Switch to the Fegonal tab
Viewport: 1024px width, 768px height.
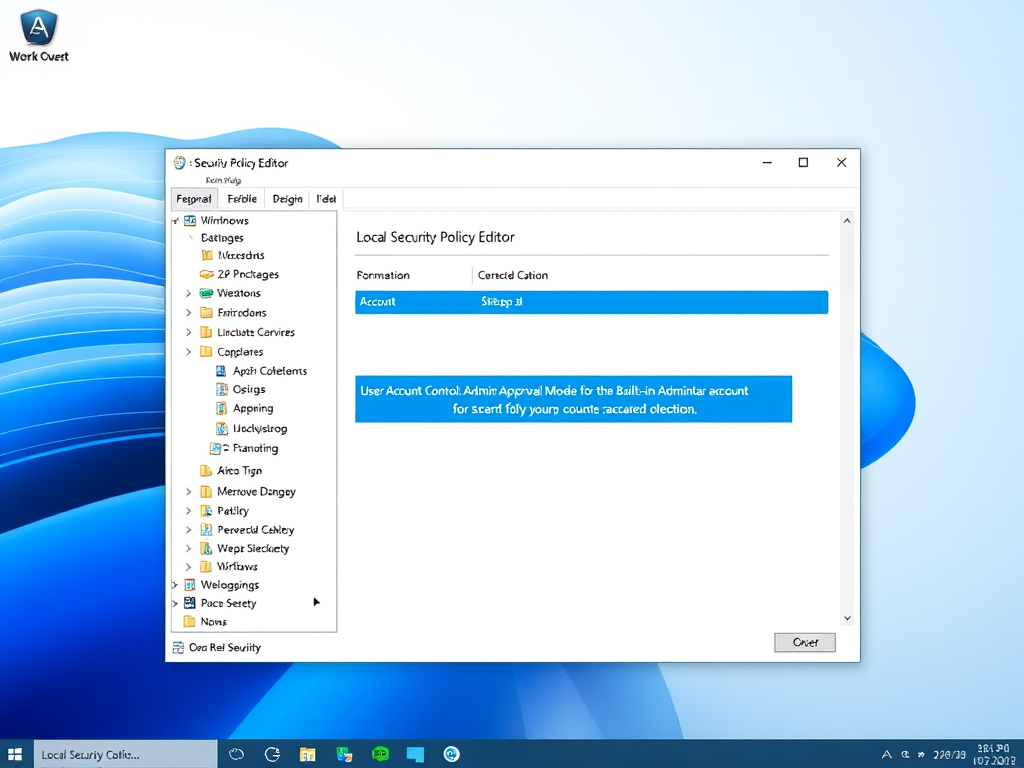tap(194, 199)
